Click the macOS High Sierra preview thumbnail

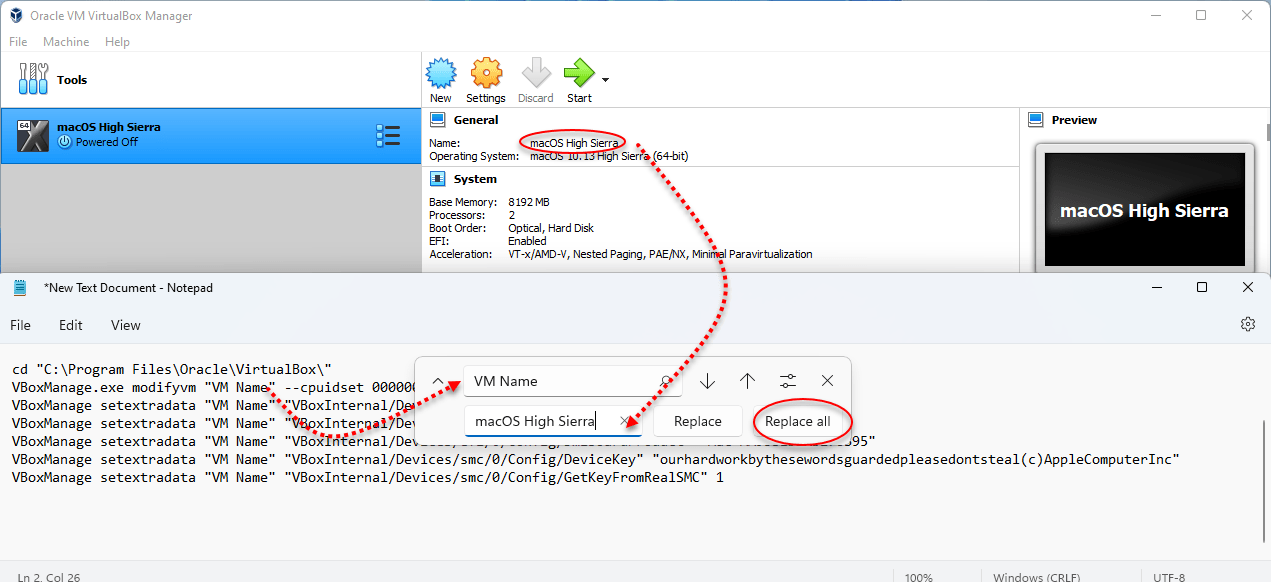pos(1144,210)
